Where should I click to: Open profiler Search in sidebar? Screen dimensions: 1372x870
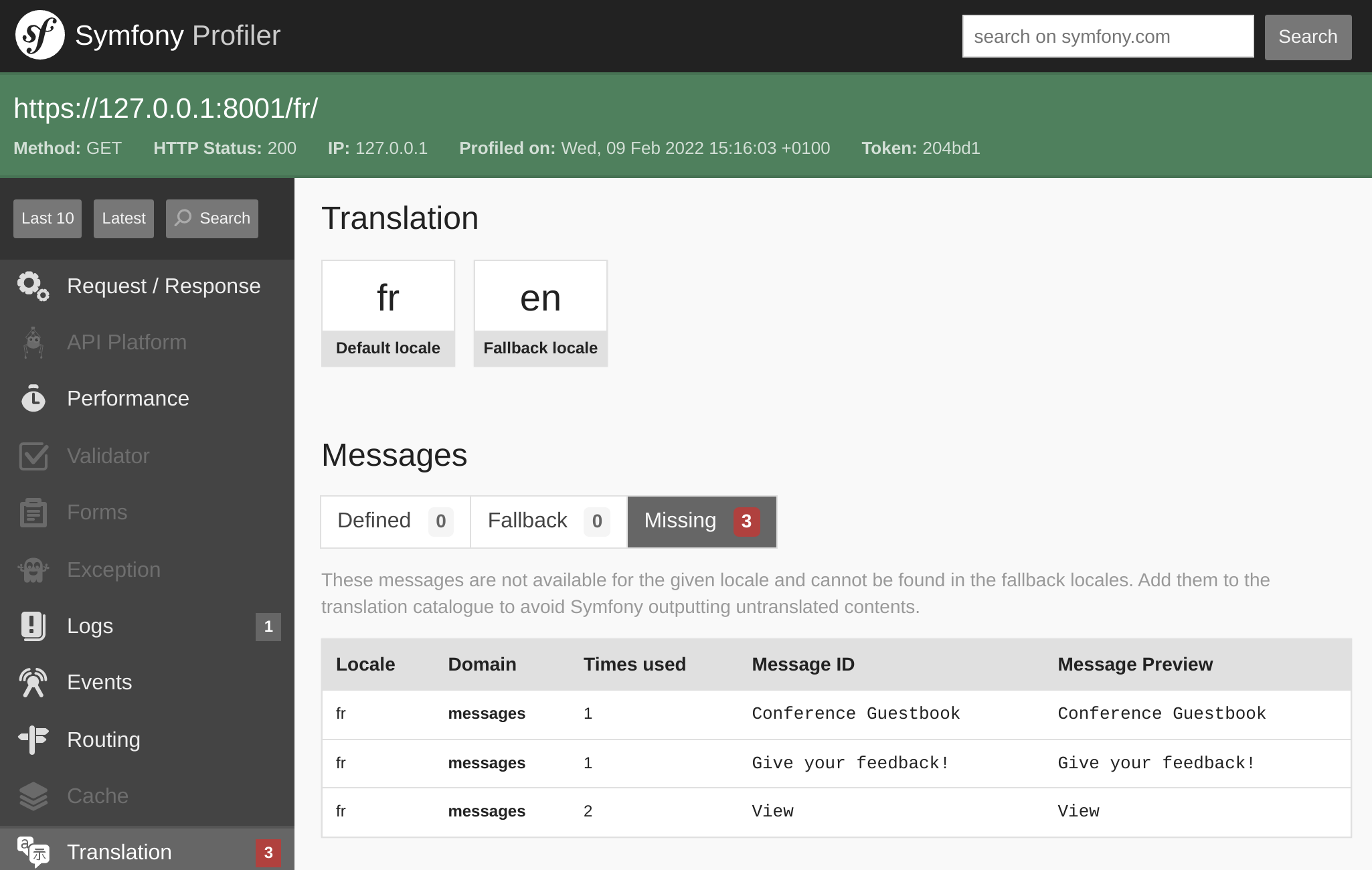click(x=211, y=218)
